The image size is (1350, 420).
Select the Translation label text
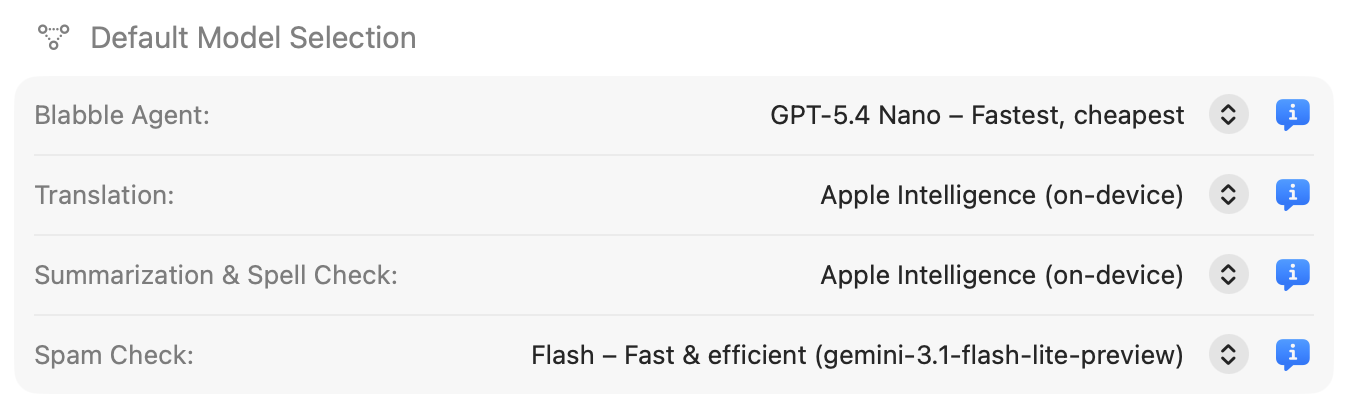tap(104, 195)
